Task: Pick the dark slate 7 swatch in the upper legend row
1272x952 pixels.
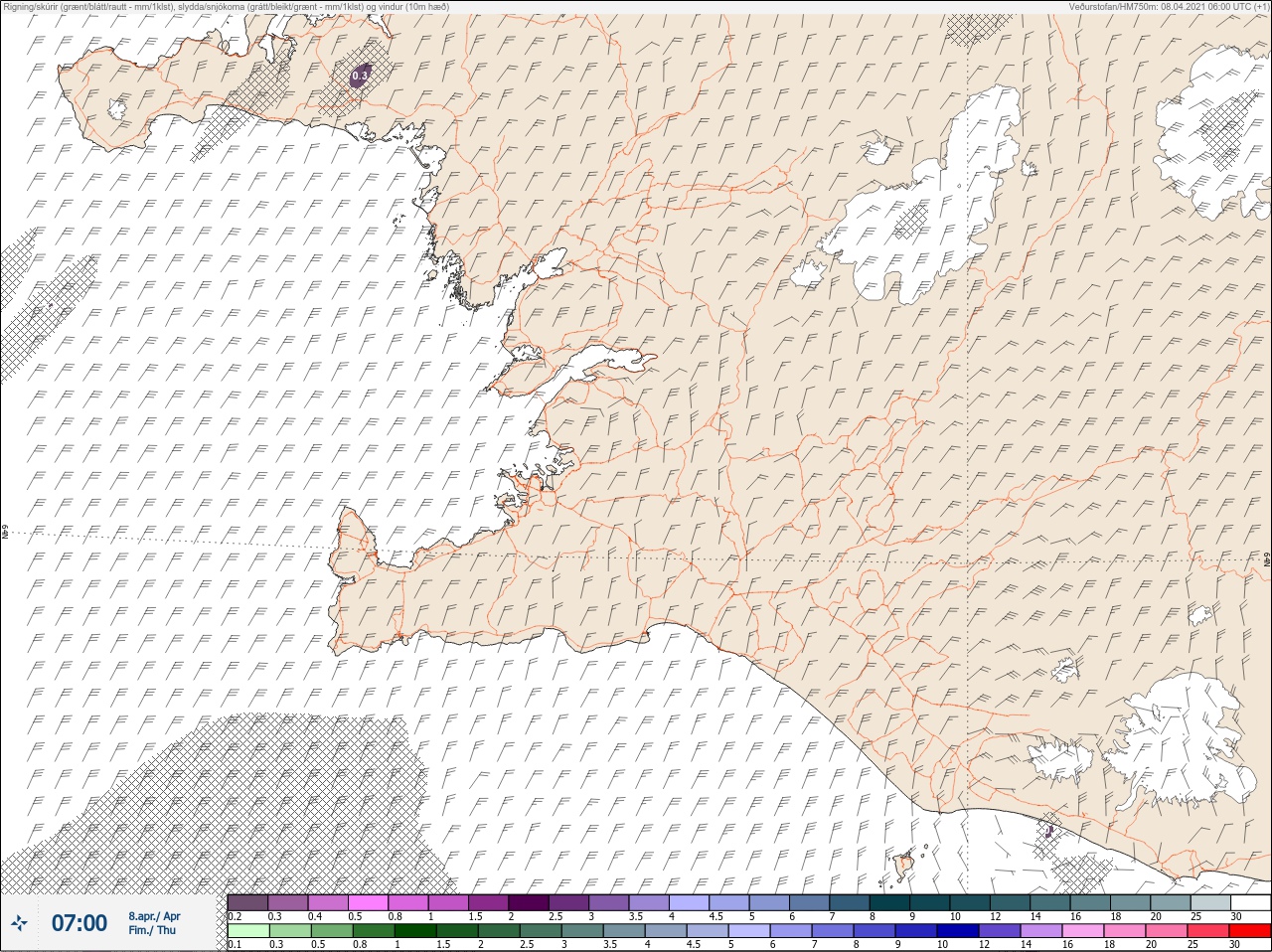Action: pyautogui.click(x=850, y=902)
